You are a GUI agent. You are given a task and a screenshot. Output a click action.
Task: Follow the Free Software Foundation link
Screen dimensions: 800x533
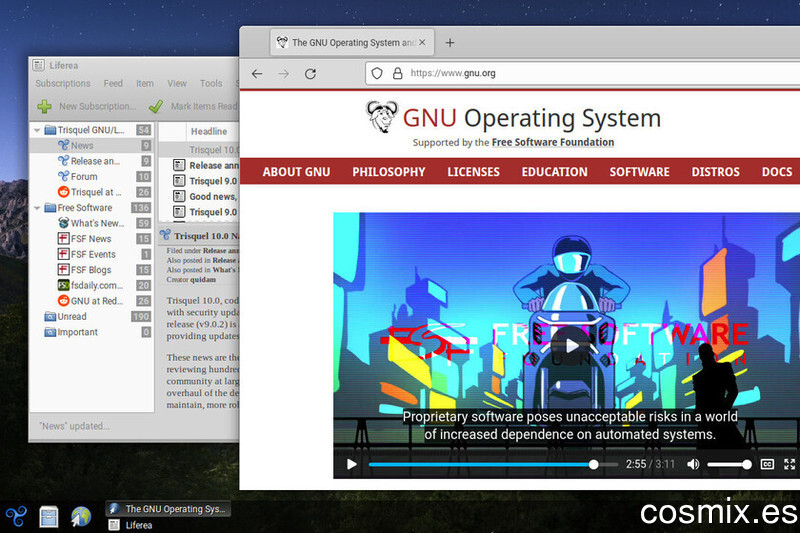pos(553,142)
